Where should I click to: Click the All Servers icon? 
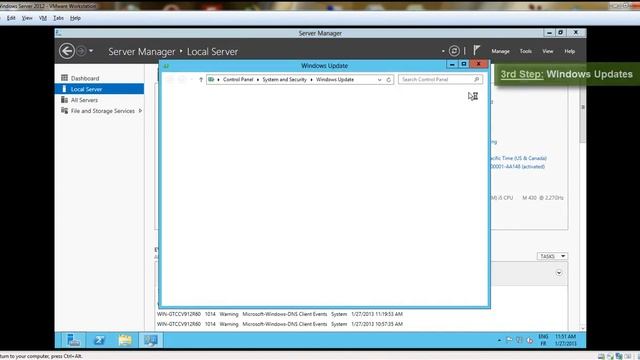64,100
